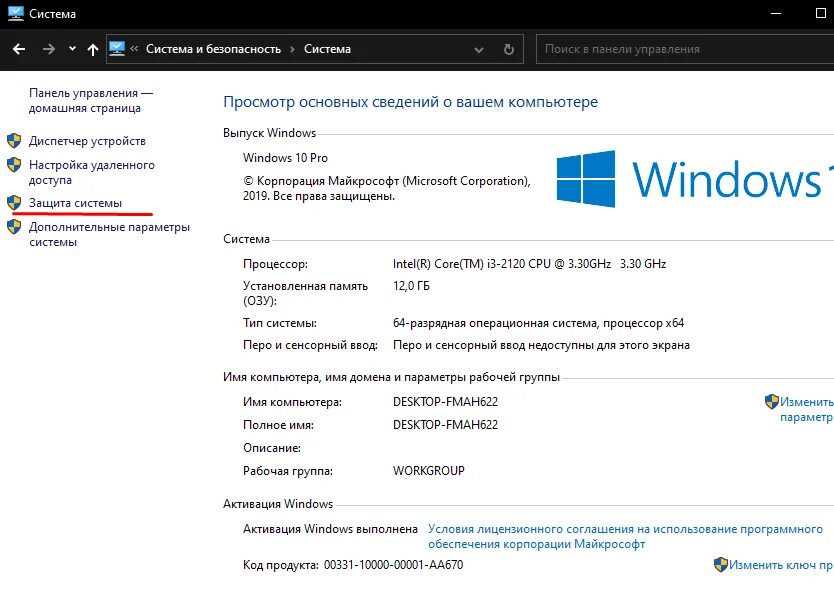This screenshot has height=610, width=834.
Task: Open 'Система и безопасность' breadcrumb
Action: point(213,49)
